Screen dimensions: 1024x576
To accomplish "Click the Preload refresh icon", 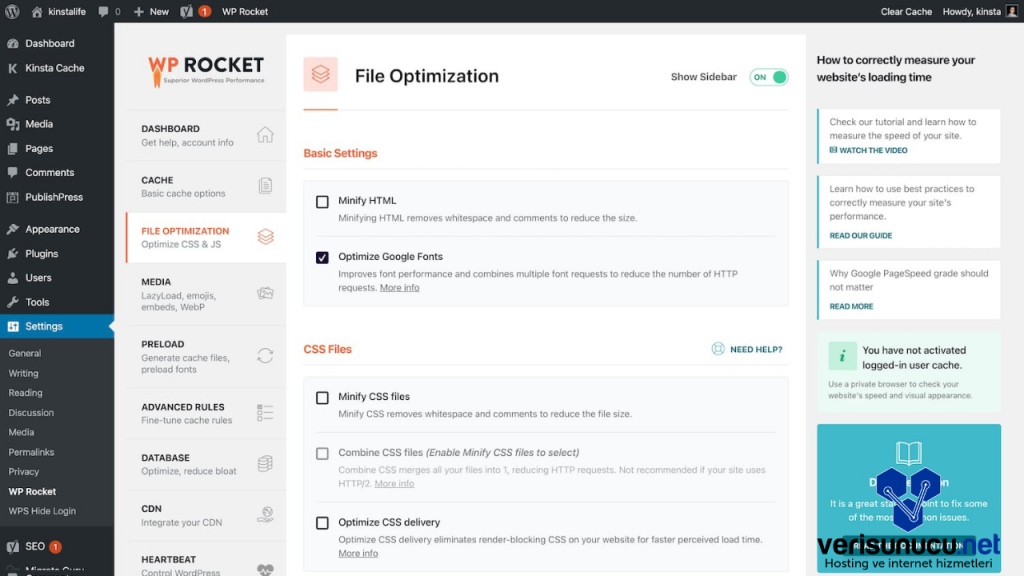I will (x=265, y=356).
